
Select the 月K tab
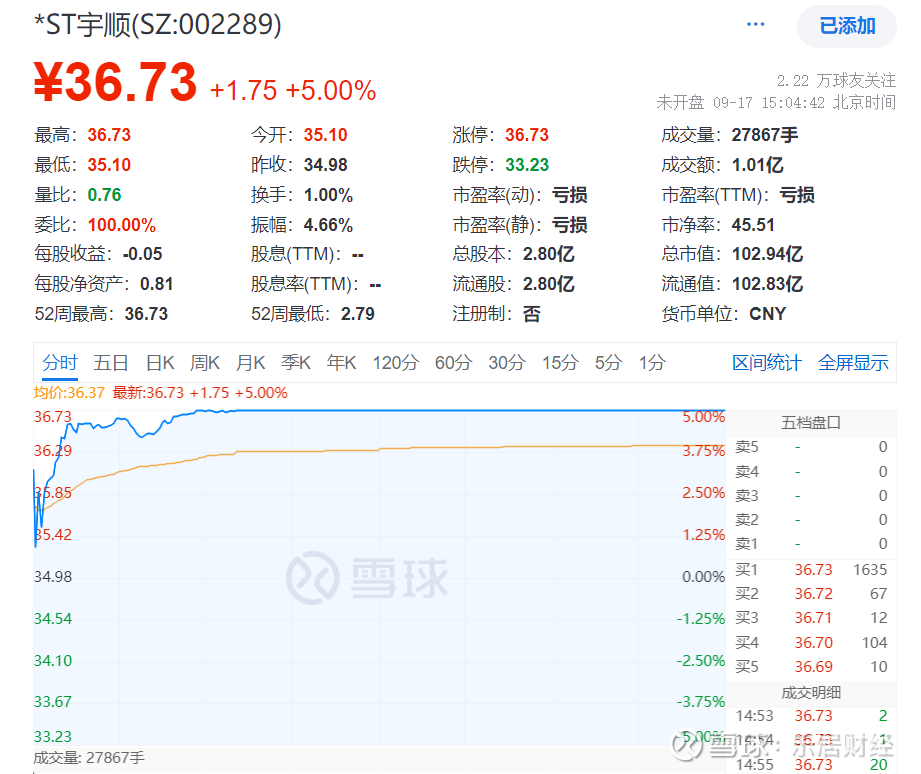point(251,362)
